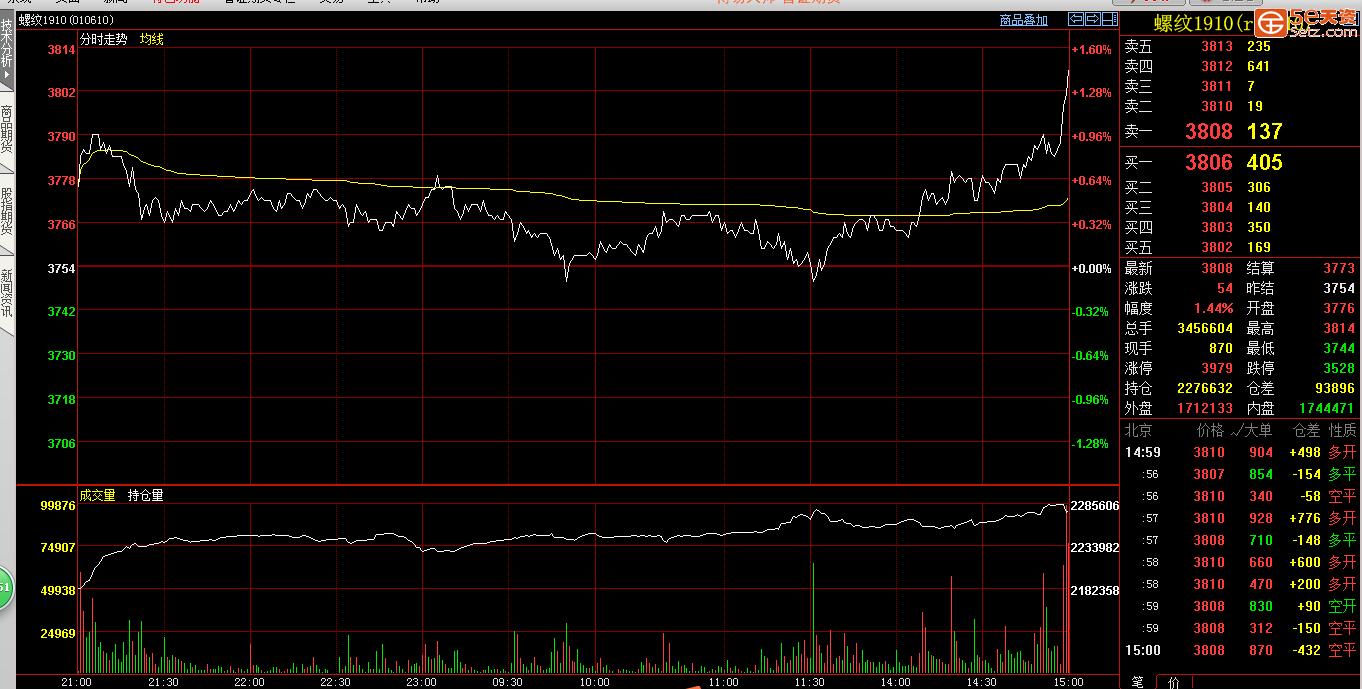
Task: Click the 卖一 ask price 3808
Action: click(1209, 131)
